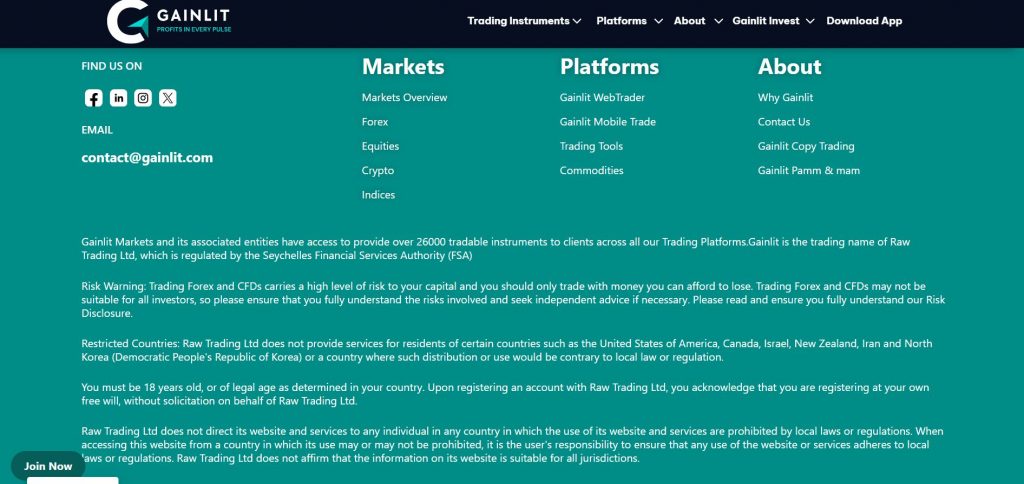Open the X (Twitter) social icon
The image size is (1024, 484).
point(168,98)
